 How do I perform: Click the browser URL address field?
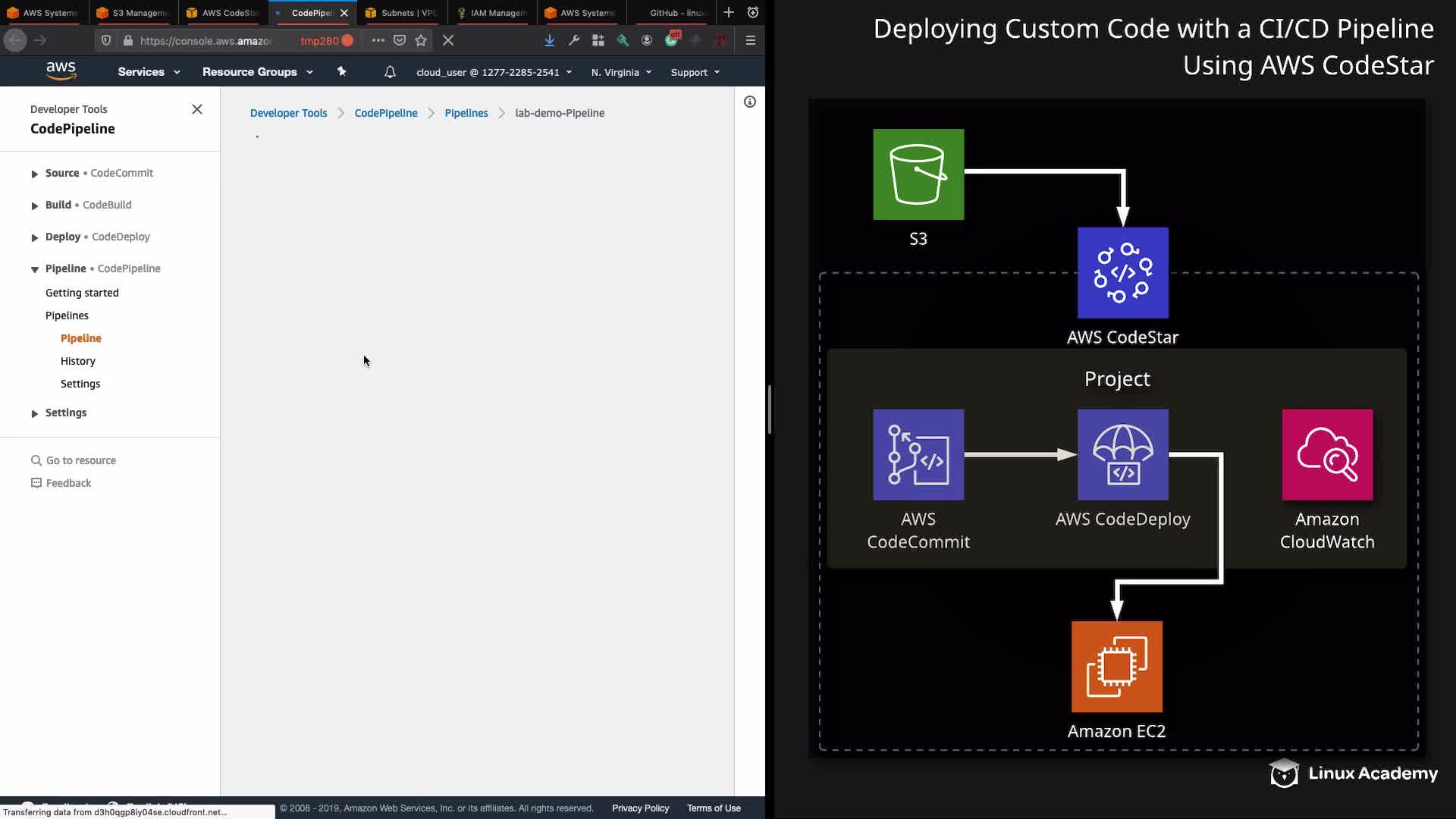[206, 41]
